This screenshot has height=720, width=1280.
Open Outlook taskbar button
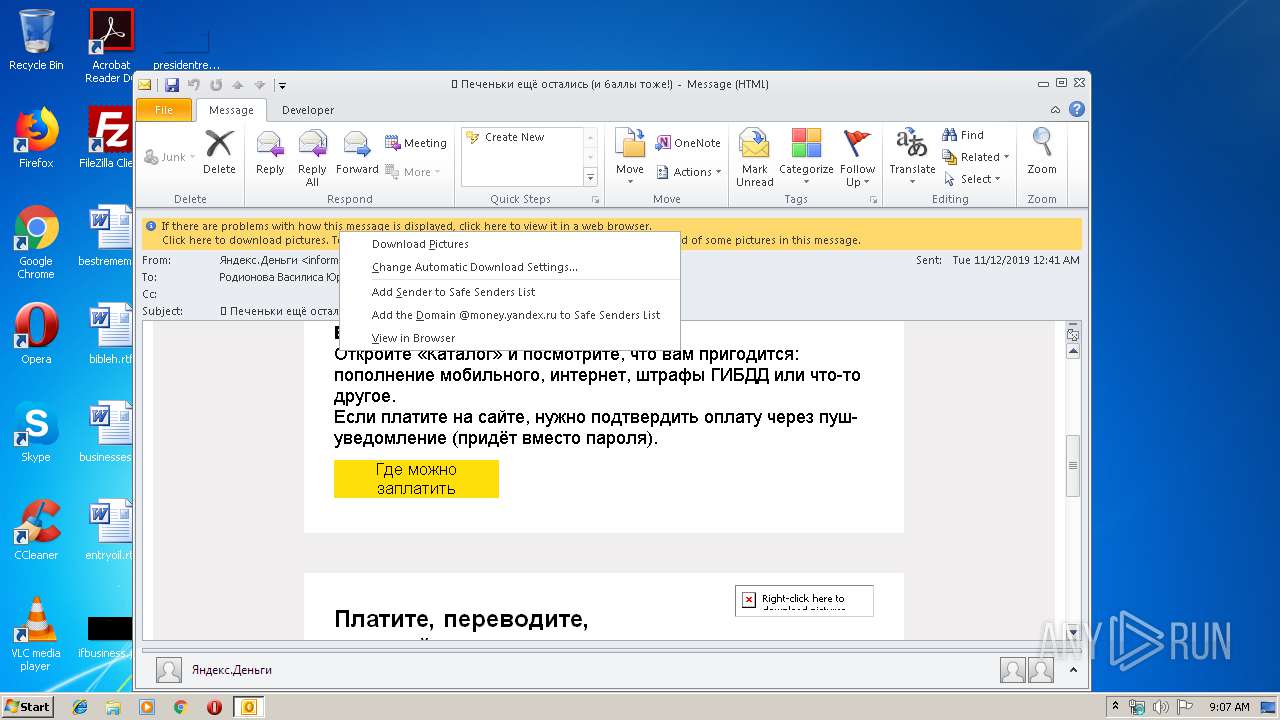(x=248, y=707)
